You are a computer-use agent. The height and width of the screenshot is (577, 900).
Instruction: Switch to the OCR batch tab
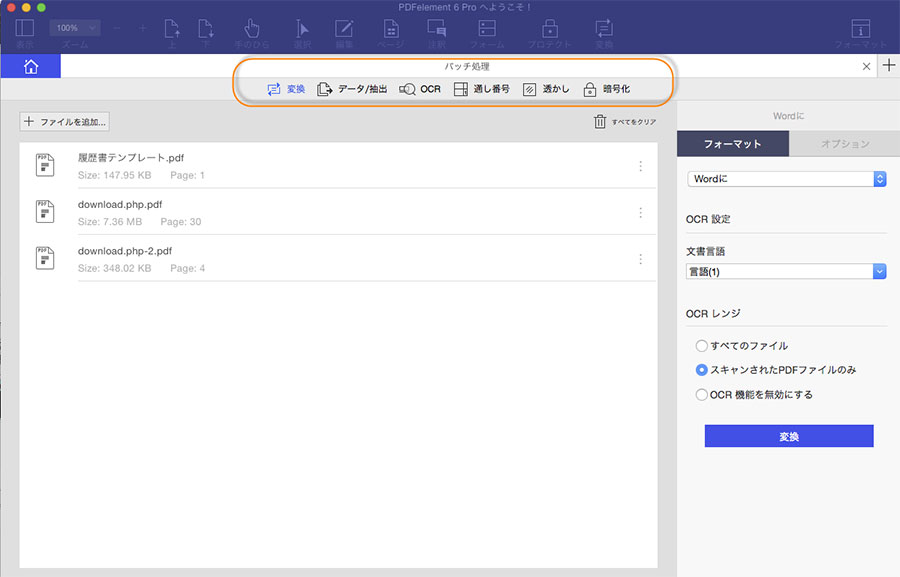[x=420, y=89]
